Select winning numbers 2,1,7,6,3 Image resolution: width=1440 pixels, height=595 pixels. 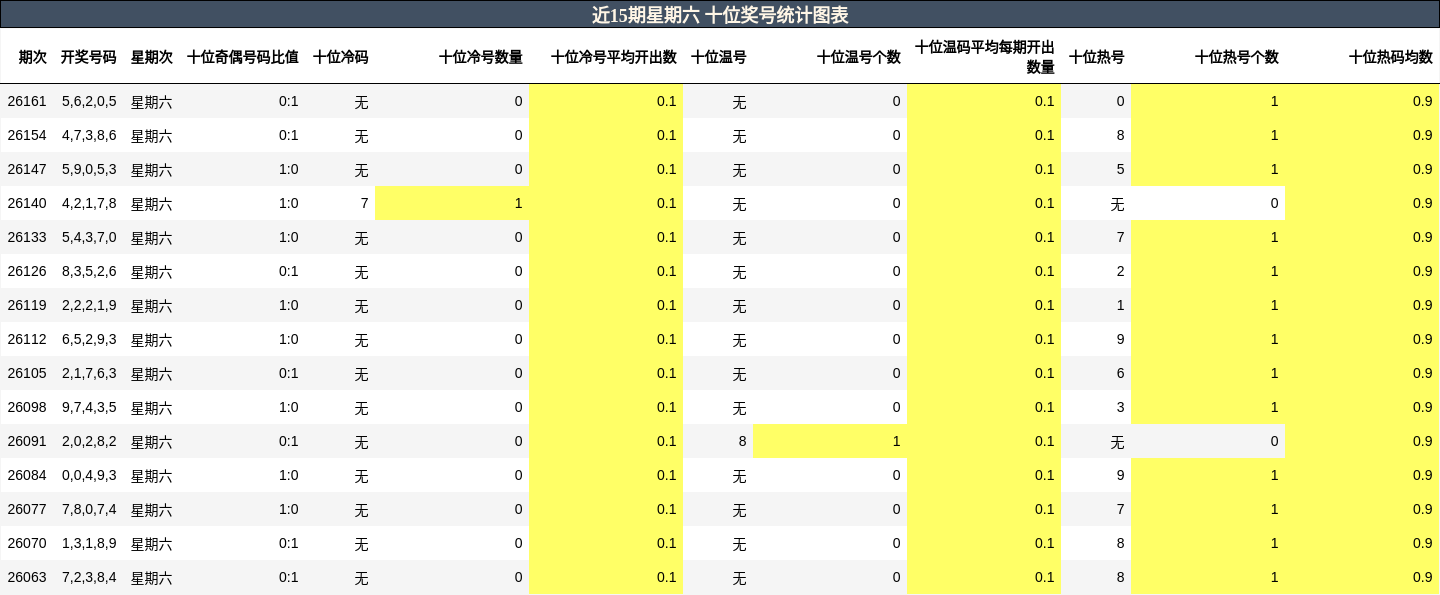tap(89, 373)
